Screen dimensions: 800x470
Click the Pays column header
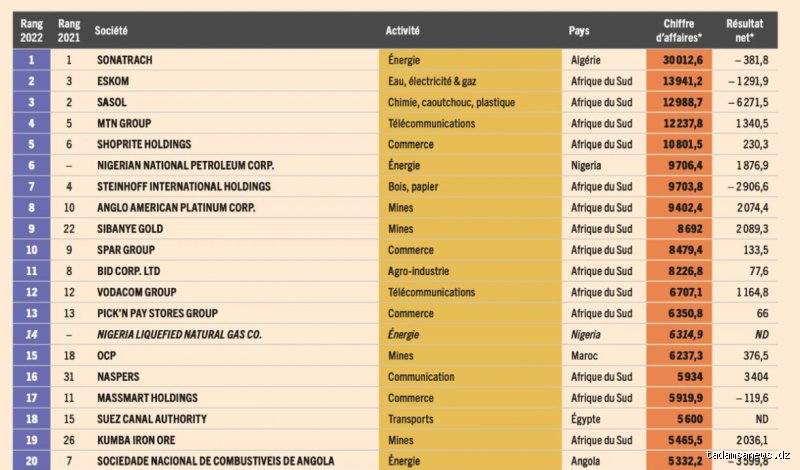coord(579,31)
